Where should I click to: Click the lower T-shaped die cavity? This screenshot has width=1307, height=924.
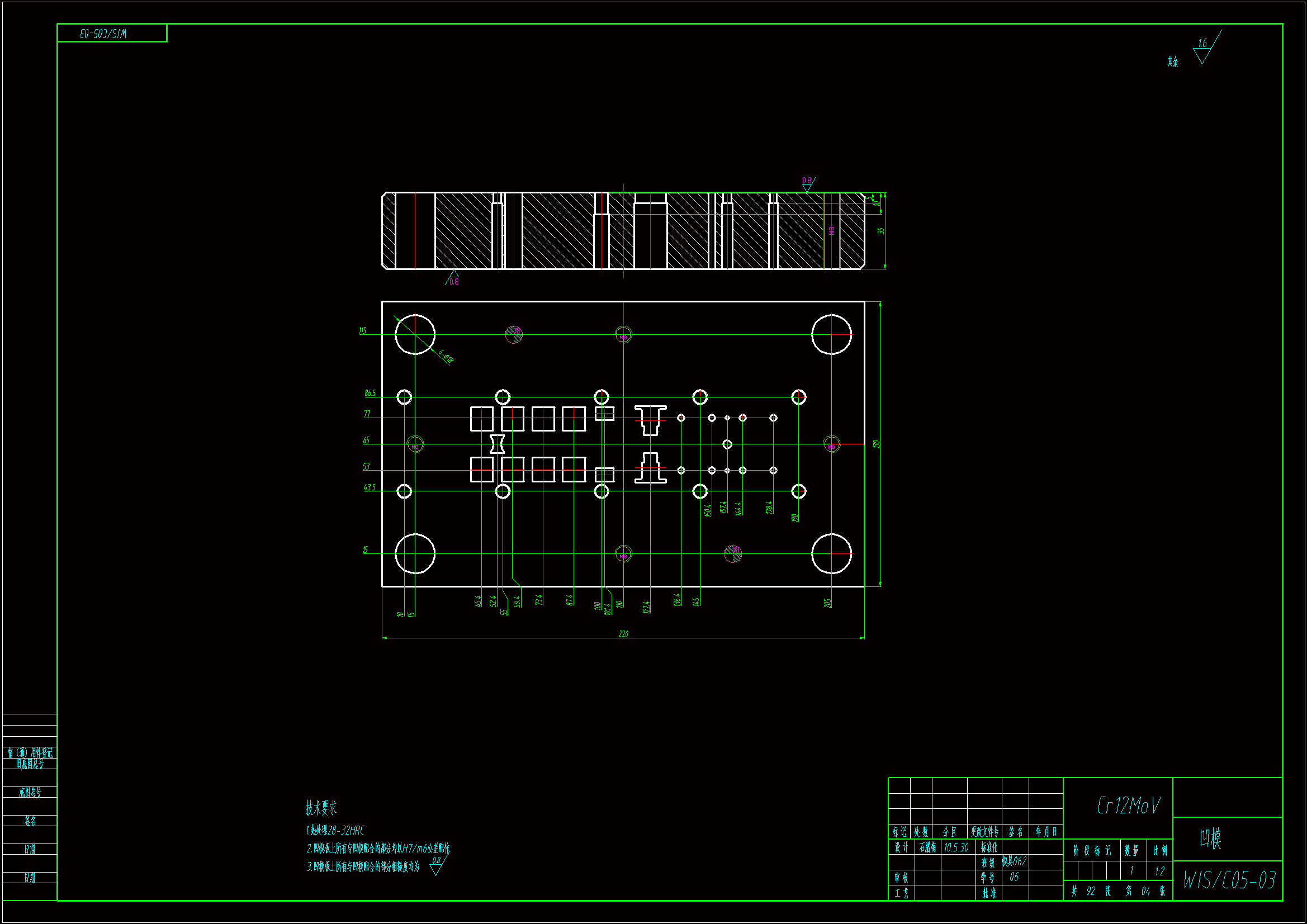point(650,468)
